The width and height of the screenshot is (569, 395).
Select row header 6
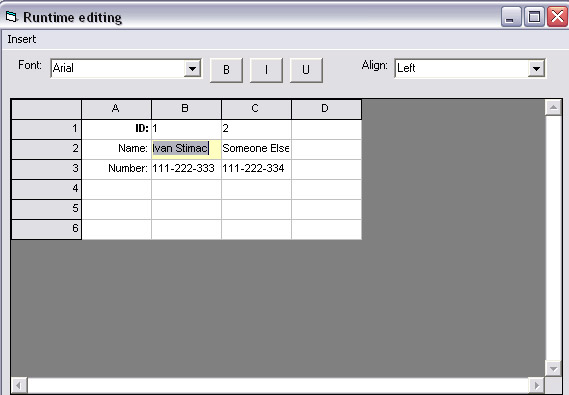pos(46,229)
